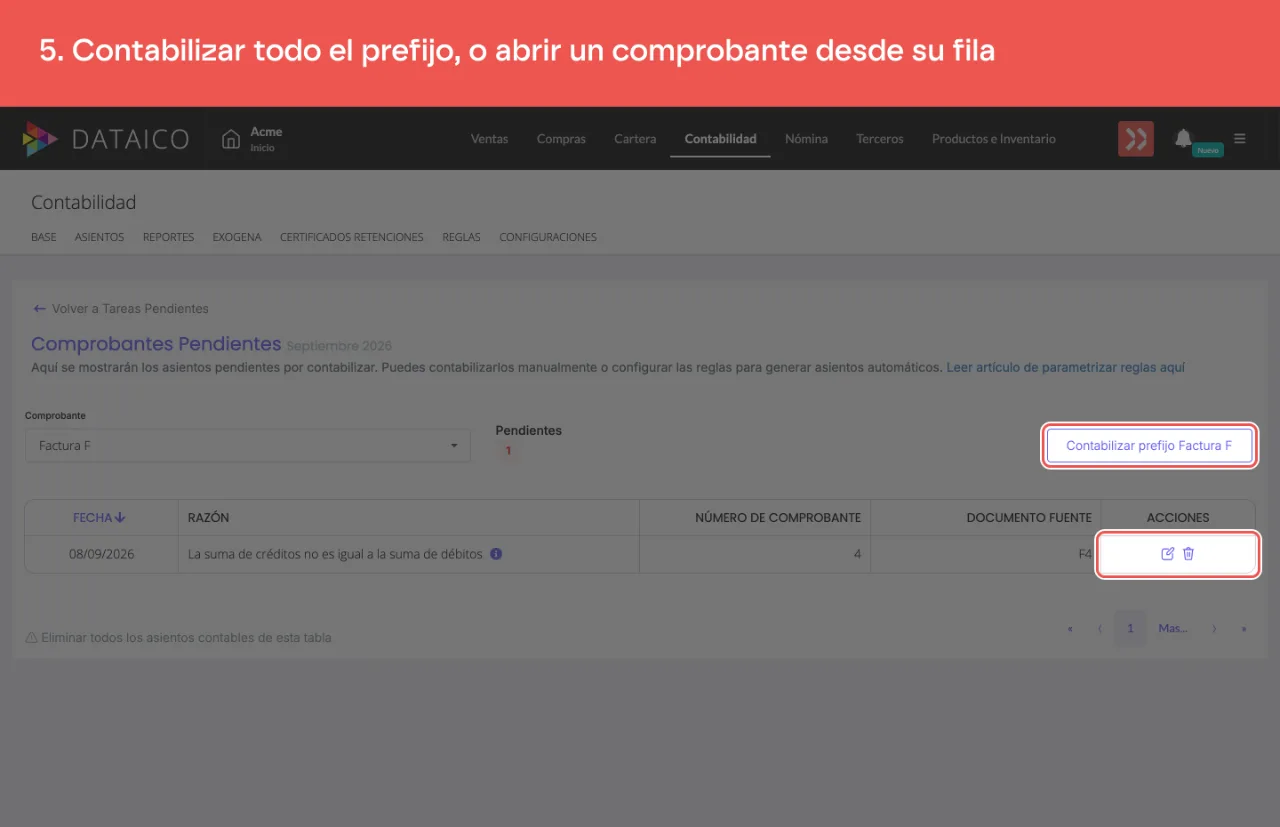This screenshot has height=827, width=1280.
Task: Go to the previous results page
Action: click(1100, 629)
